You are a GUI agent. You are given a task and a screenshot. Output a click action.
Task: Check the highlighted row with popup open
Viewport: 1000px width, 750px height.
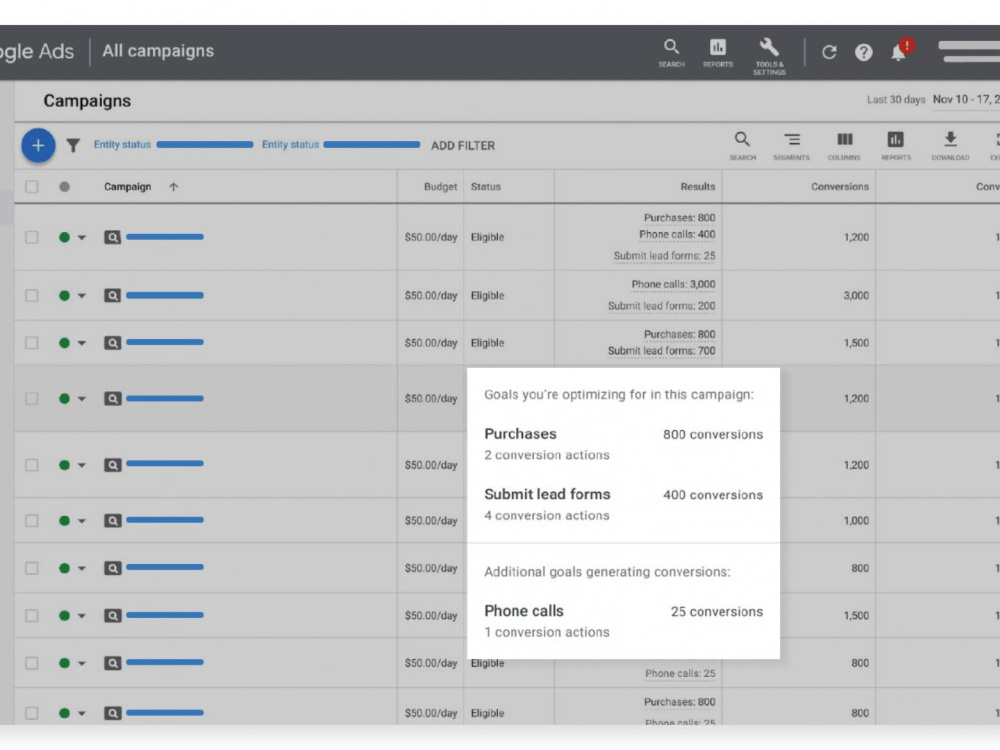(x=31, y=399)
